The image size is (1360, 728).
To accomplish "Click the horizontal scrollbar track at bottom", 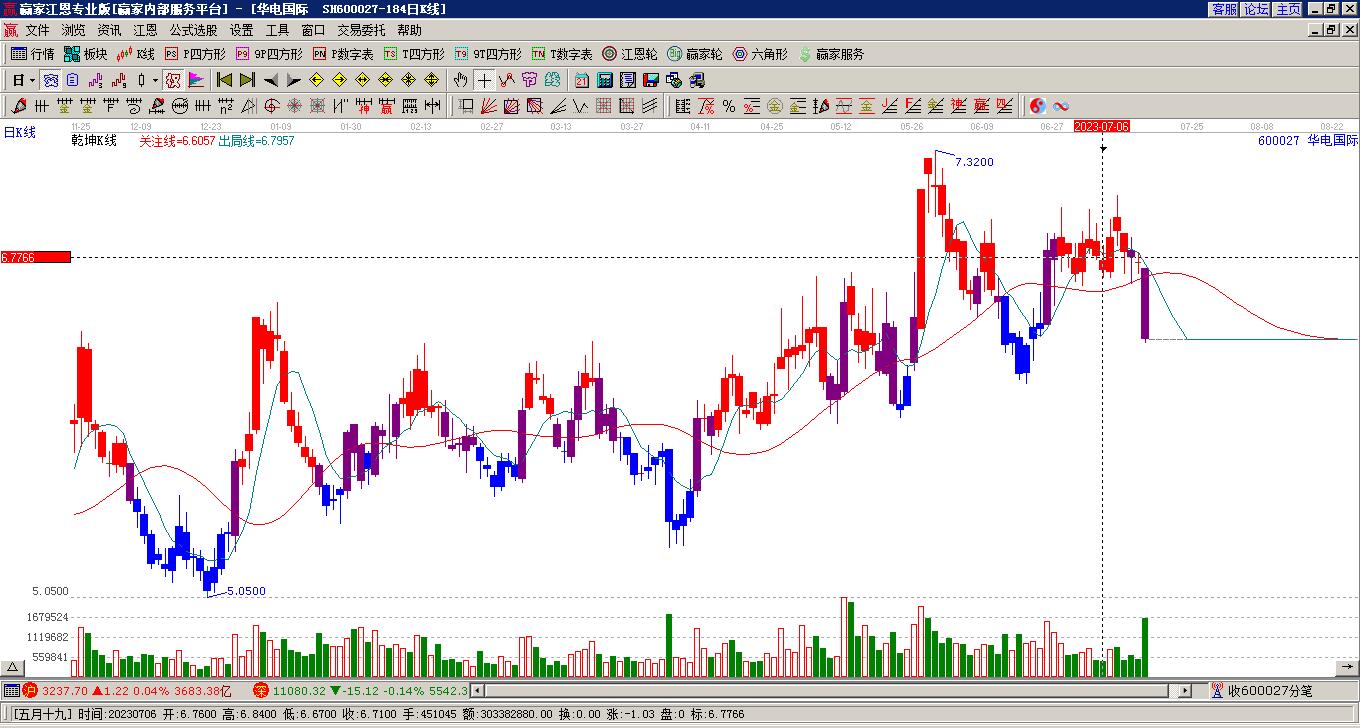I will click(x=820, y=690).
